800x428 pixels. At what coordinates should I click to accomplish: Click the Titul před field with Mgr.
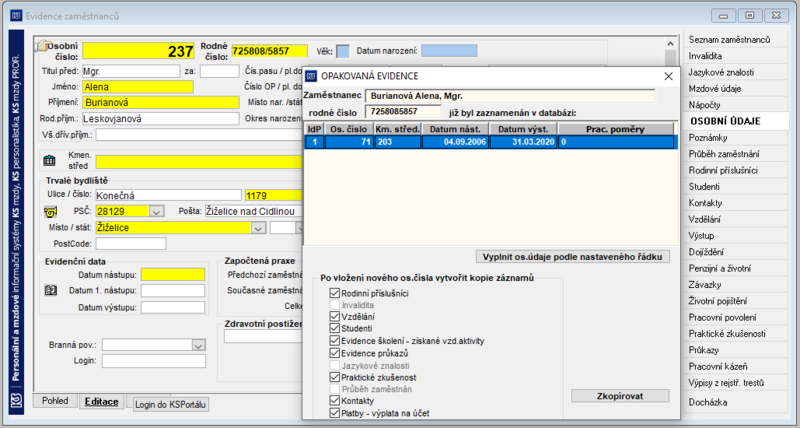[131, 71]
